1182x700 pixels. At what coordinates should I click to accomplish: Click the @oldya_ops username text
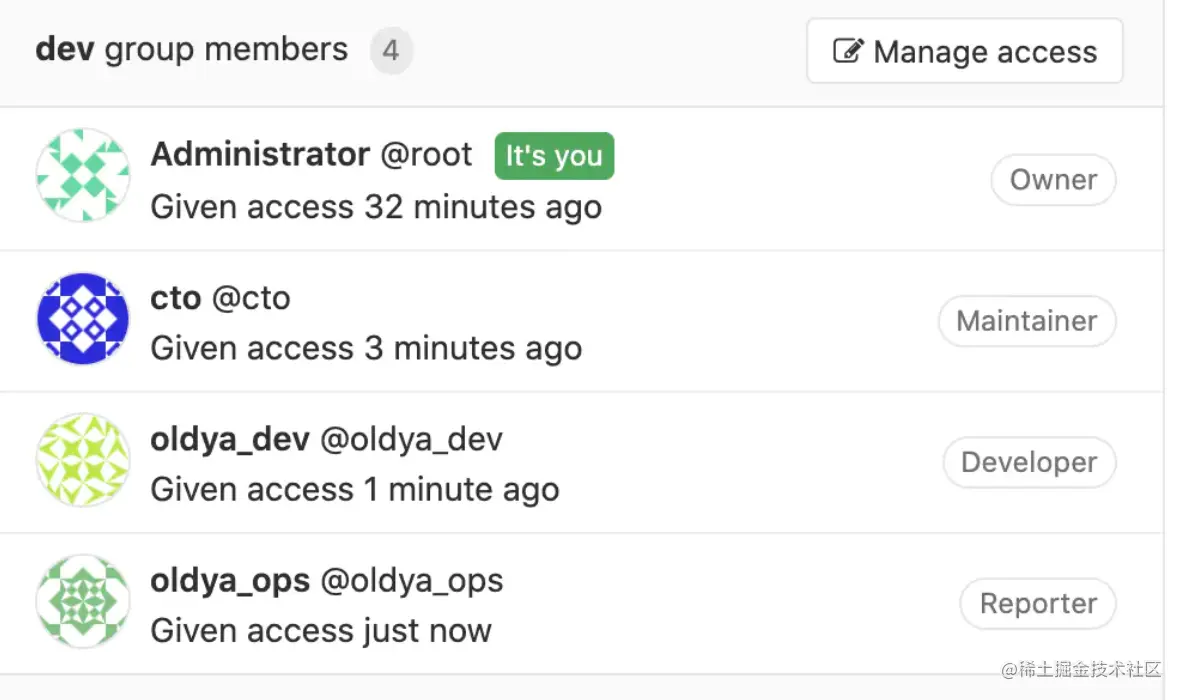pyautogui.click(x=412, y=581)
